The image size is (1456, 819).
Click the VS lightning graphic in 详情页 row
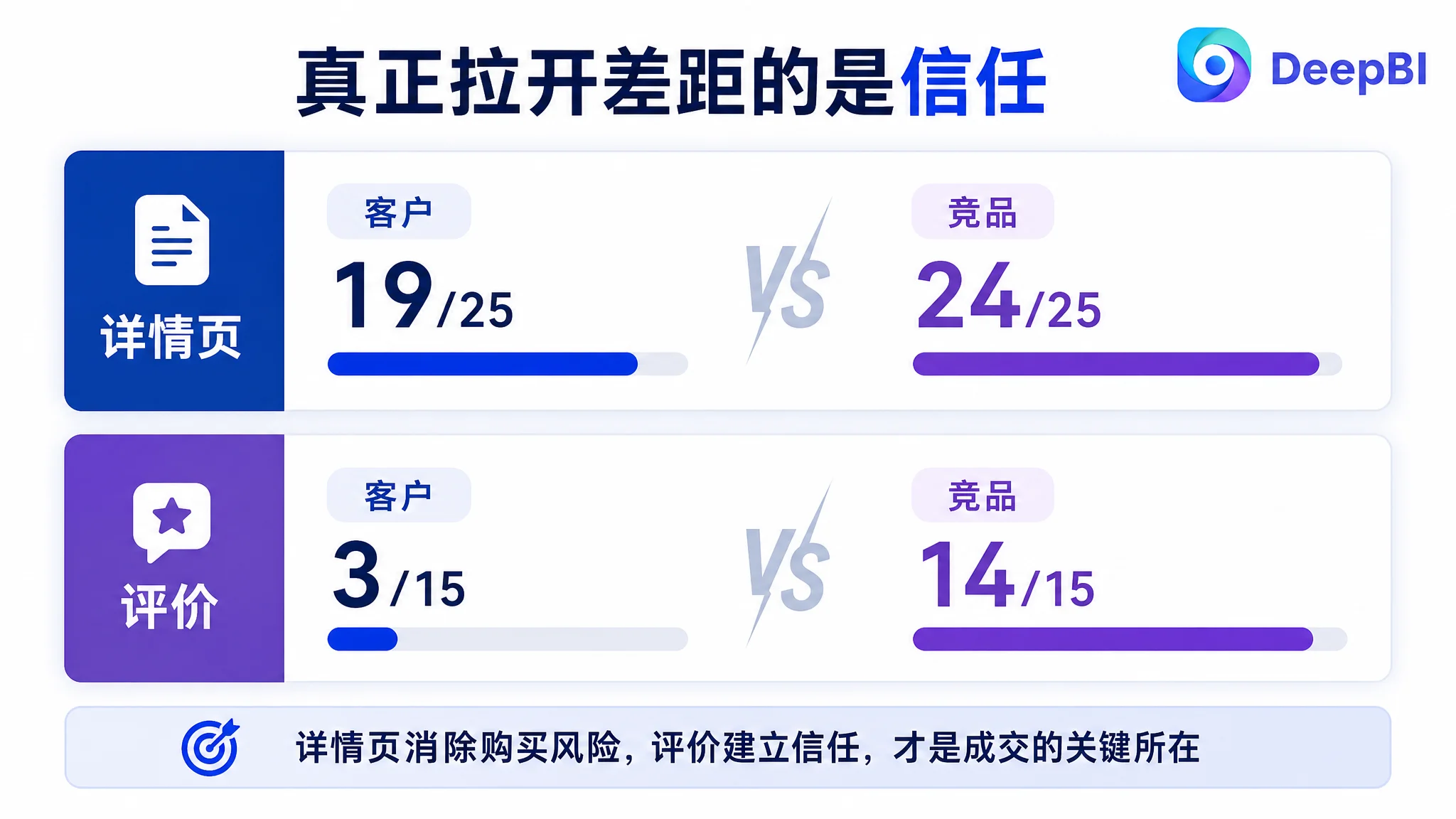788,282
